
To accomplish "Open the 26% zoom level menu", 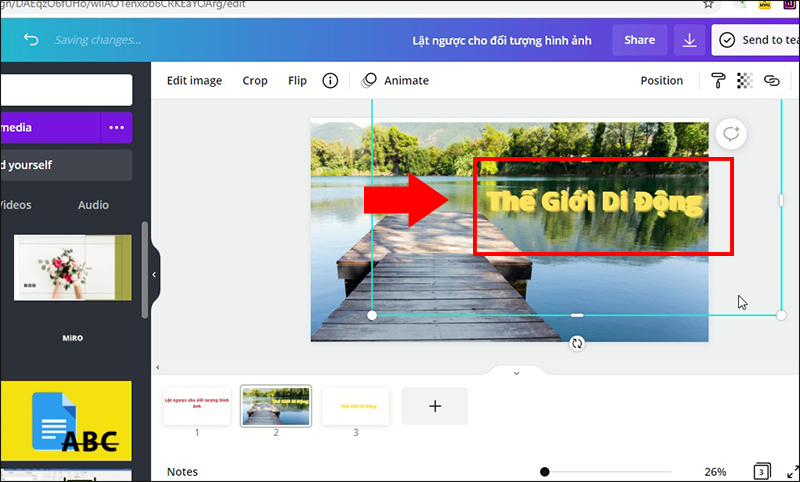I will [715, 472].
